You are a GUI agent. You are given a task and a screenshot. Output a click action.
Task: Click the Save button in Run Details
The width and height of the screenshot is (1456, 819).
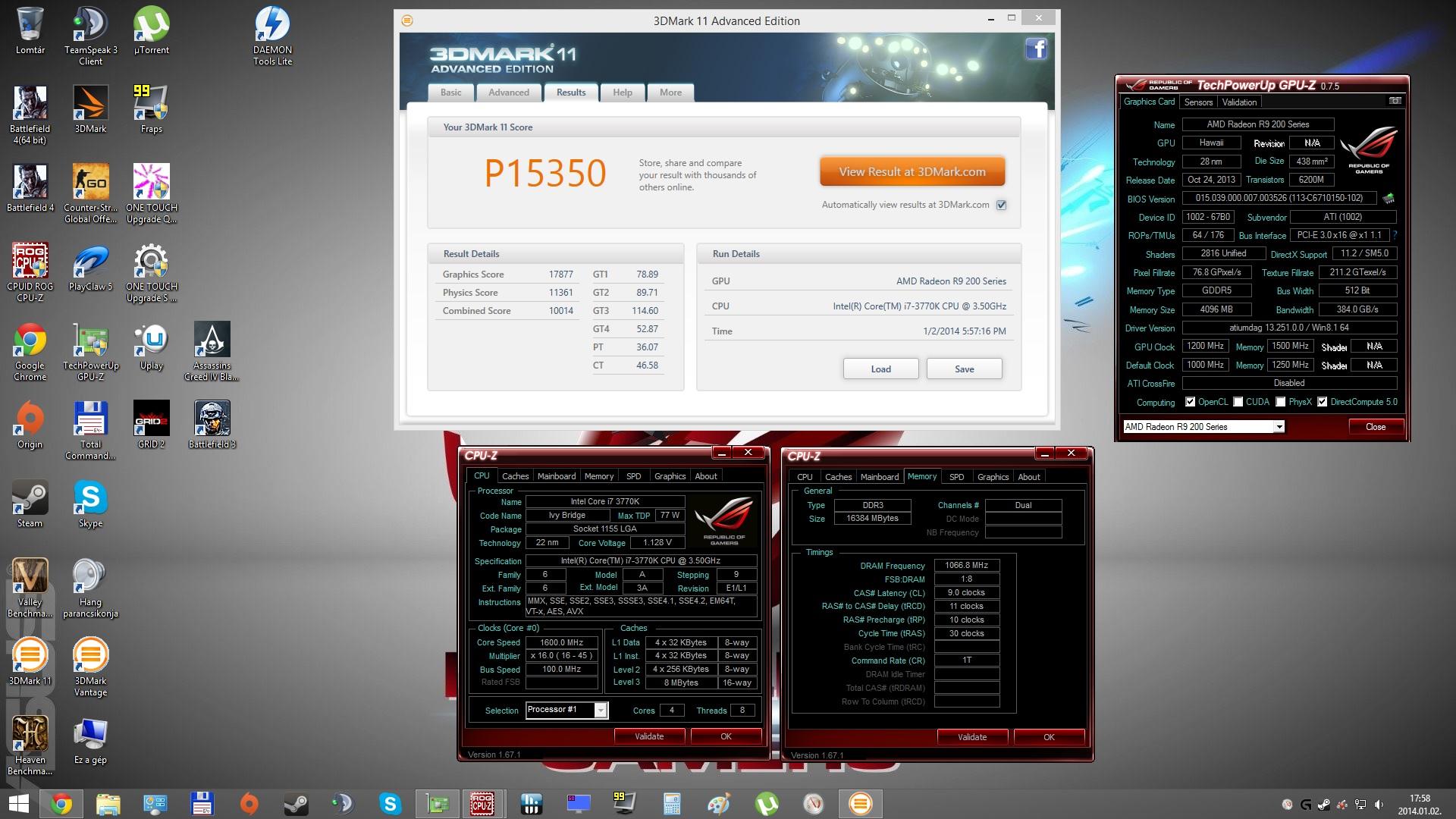click(964, 369)
